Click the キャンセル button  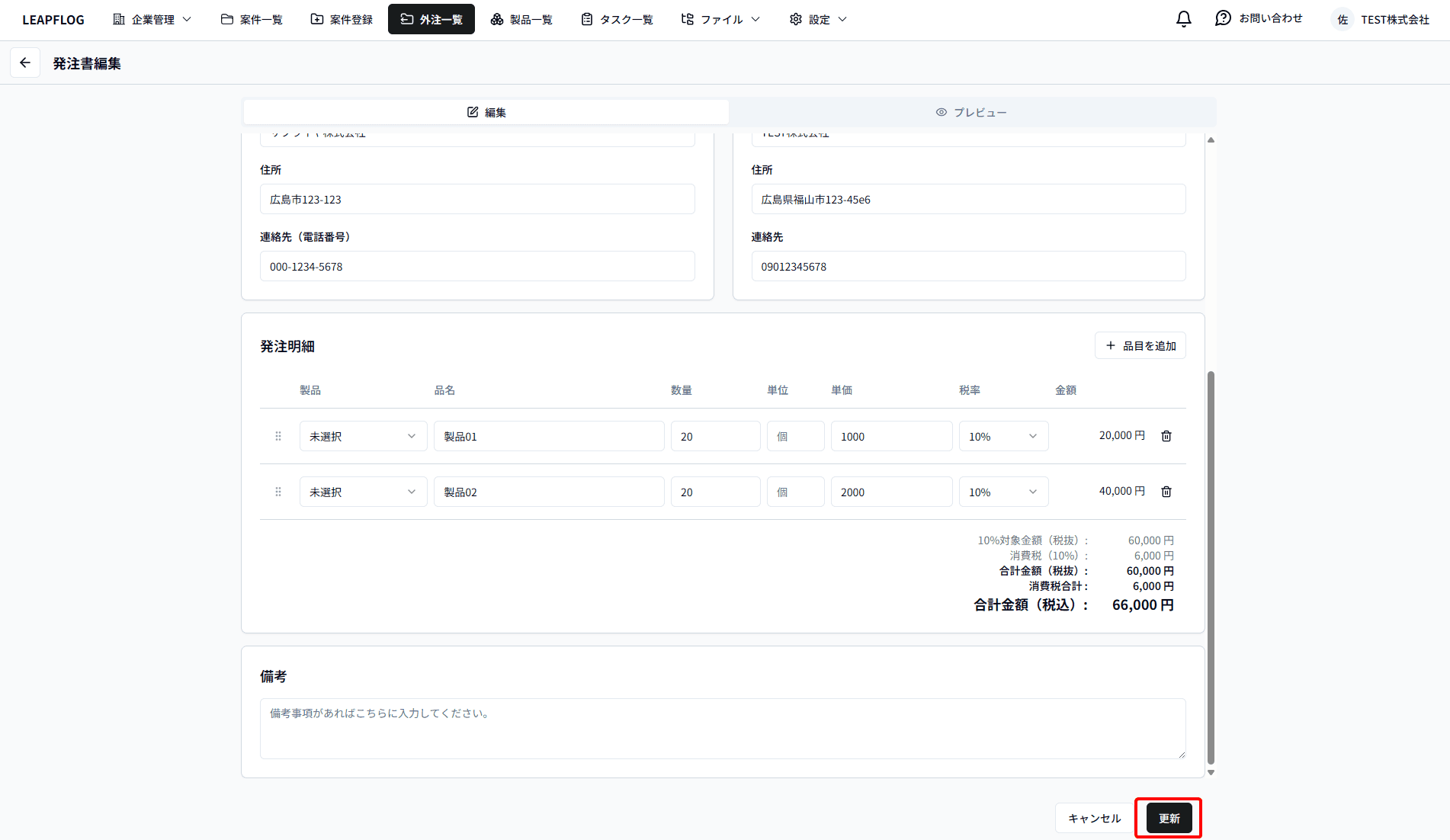pos(1094,818)
